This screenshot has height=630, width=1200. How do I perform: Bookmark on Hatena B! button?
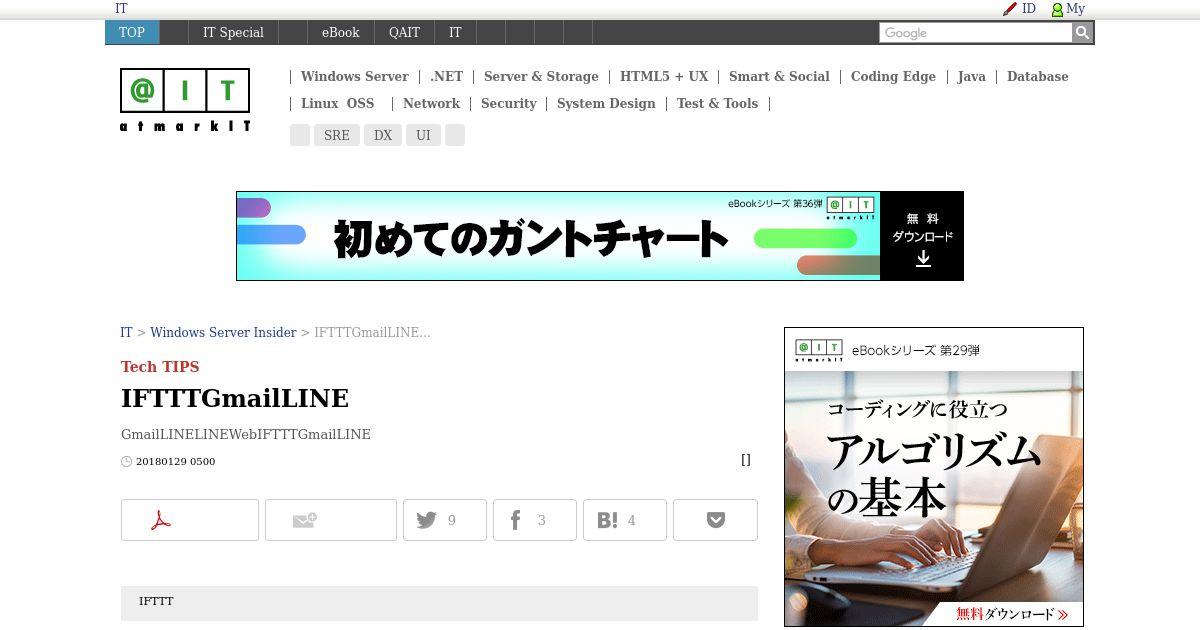click(625, 520)
